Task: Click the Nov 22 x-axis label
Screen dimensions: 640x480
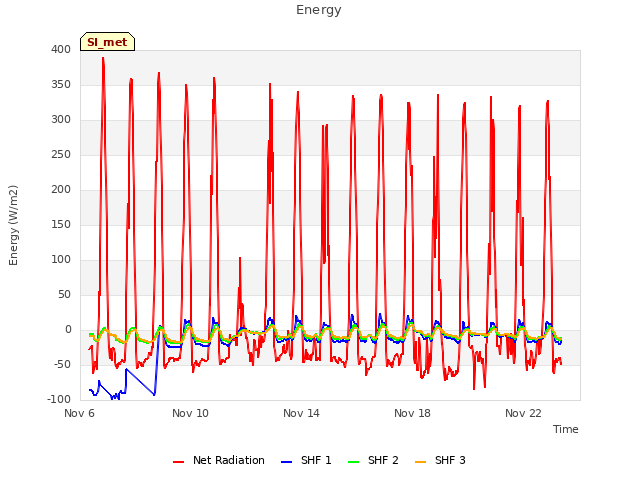Action: pyautogui.click(x=523, y=413)
